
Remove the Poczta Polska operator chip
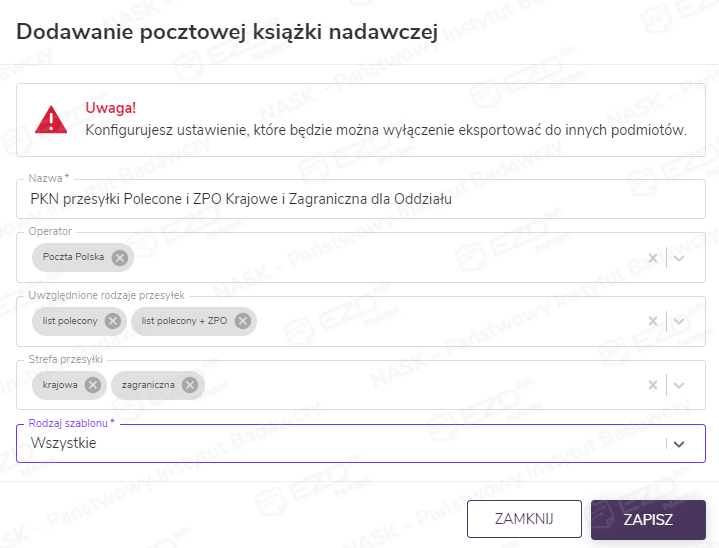[x=120, y=257]
